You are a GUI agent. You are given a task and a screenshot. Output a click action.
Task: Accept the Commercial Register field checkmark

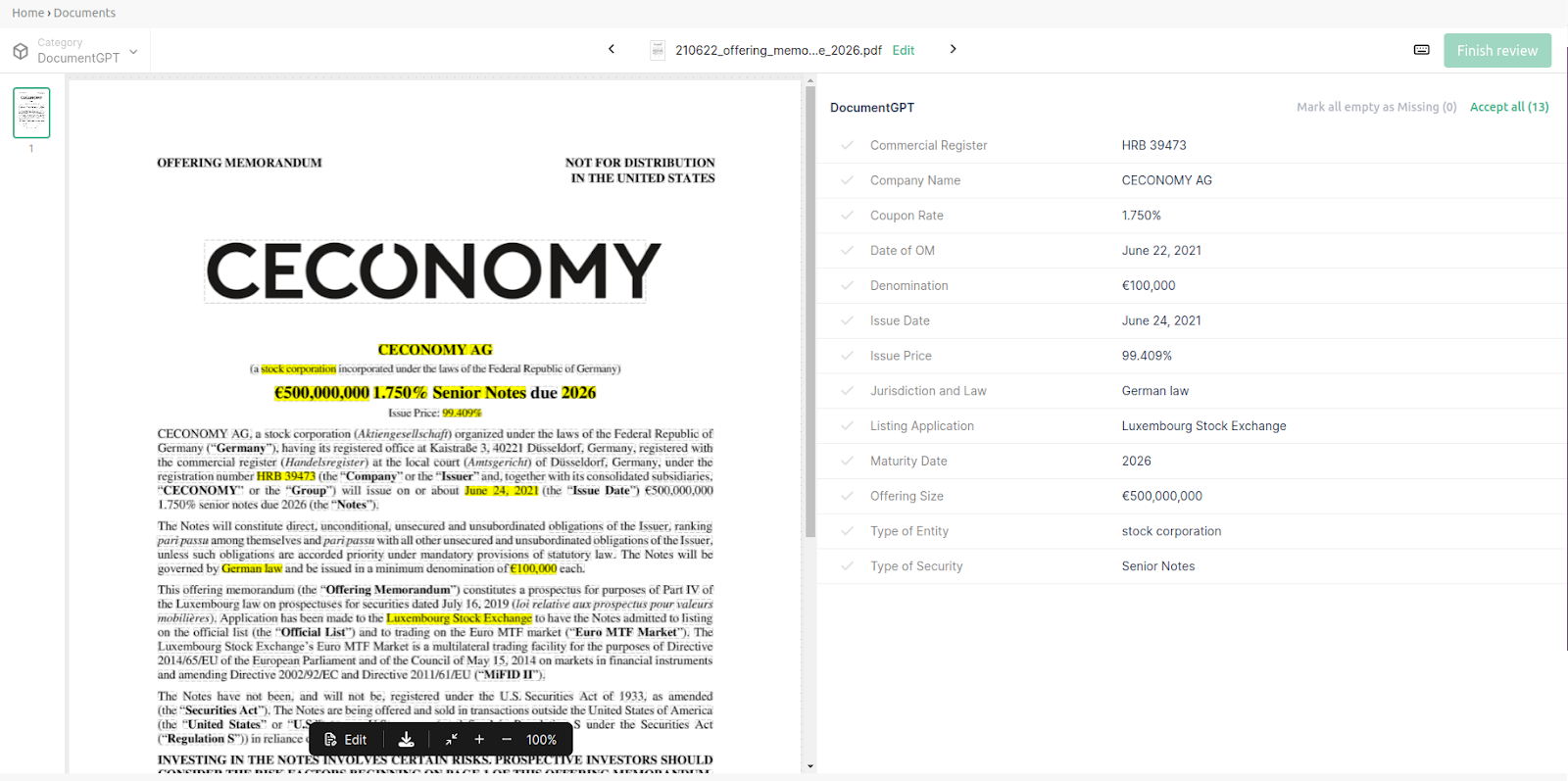click(x=847, y=145)
